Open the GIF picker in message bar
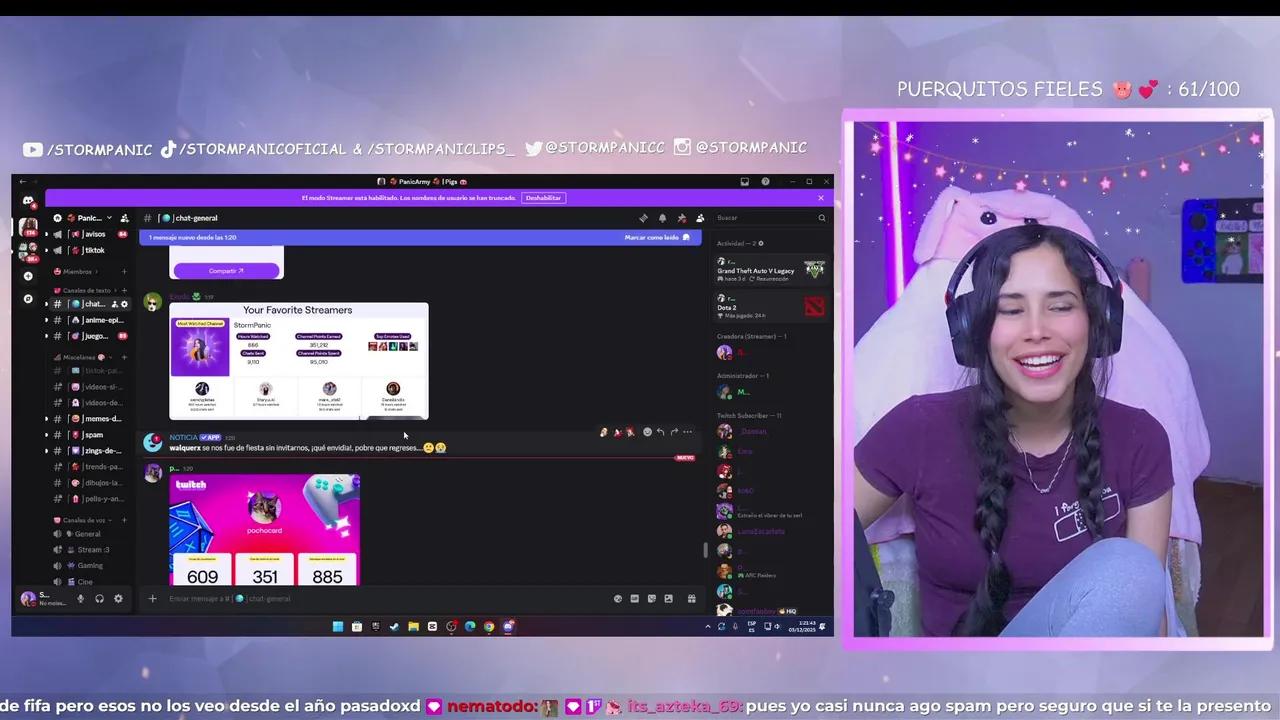Image resolution: width=1280 pixels, height=720 pixels. pyautogui.click(x=634, y=599)
